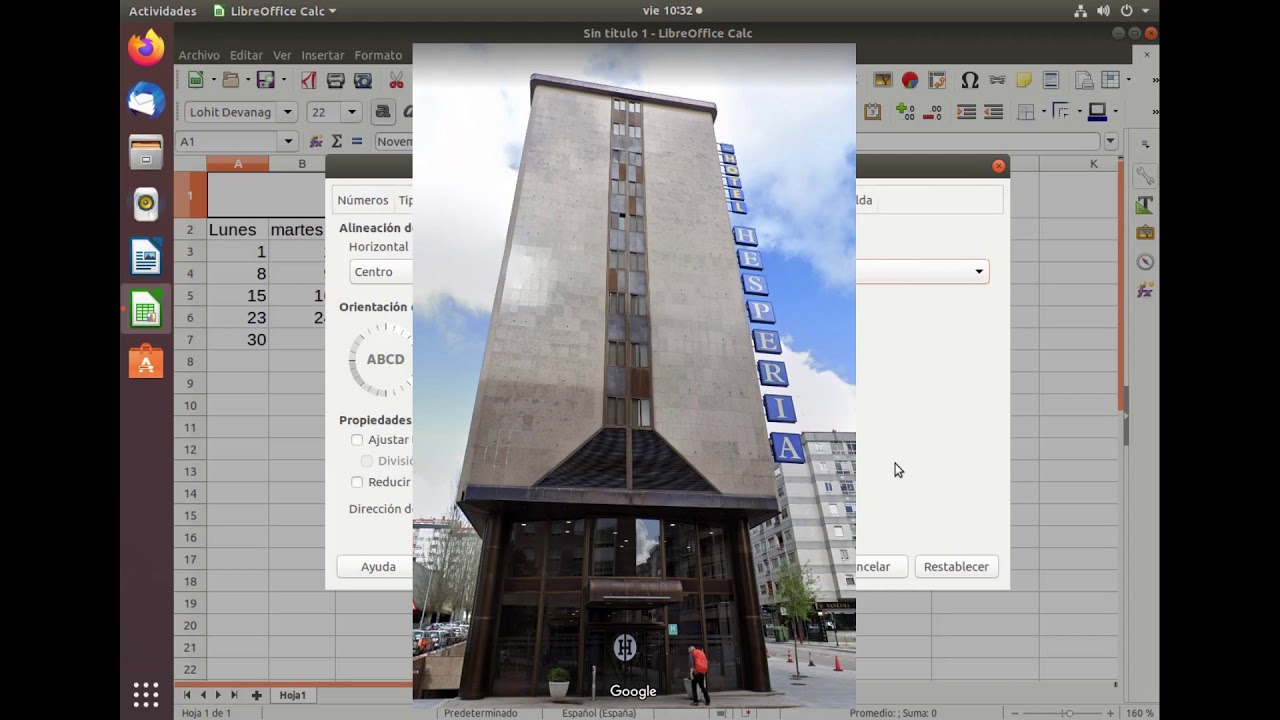Apply Background Color icon
Screen dimensions: 1280x720
tap(1097, 112)
